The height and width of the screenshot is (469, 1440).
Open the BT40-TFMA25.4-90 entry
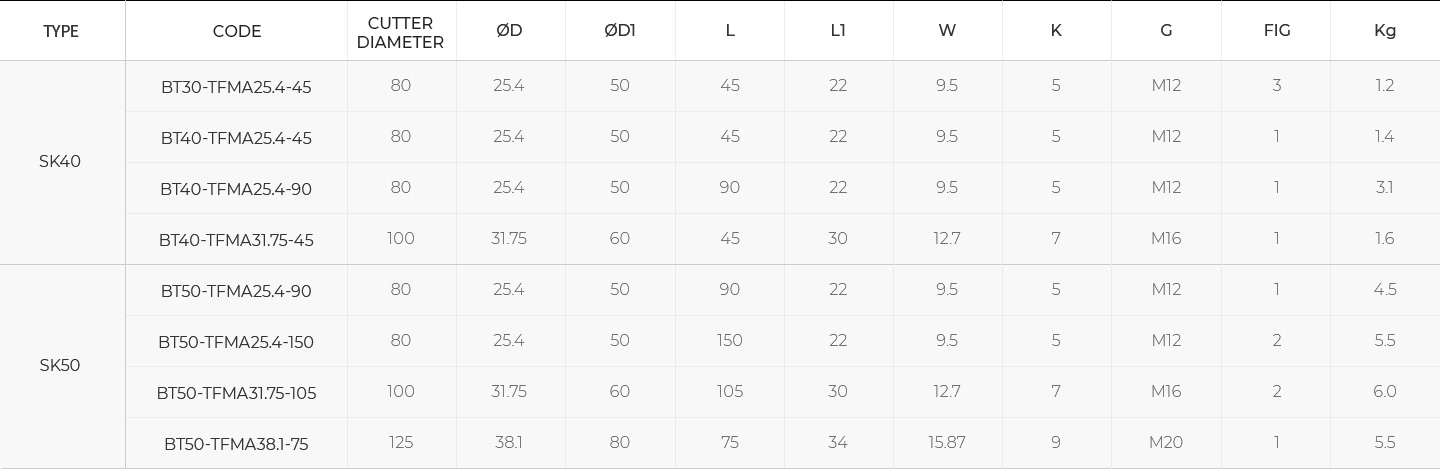236,189
